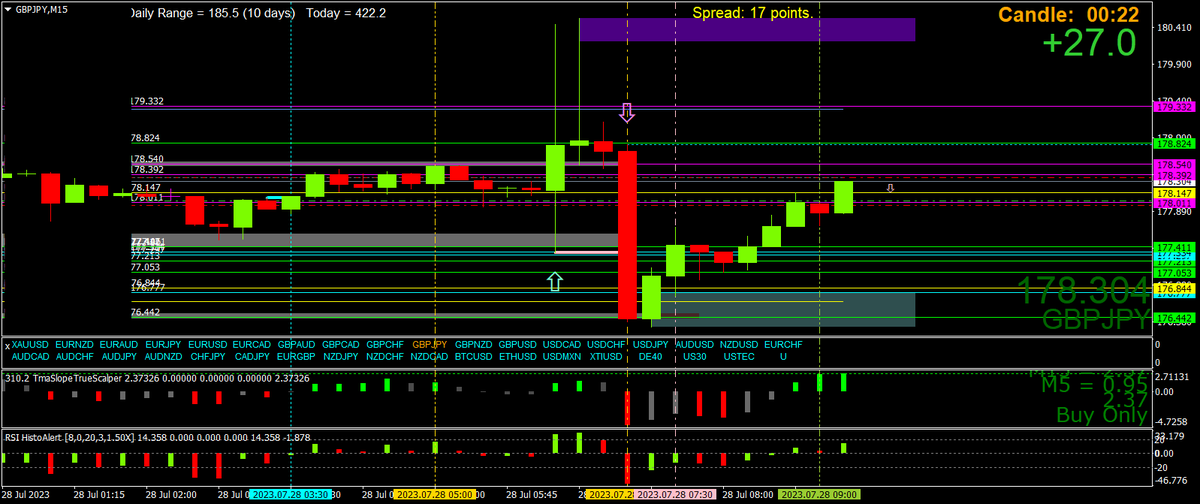Choose GBPCHF in symbol changer
The width and height of the screenshot is (1200, 504).
385,343
